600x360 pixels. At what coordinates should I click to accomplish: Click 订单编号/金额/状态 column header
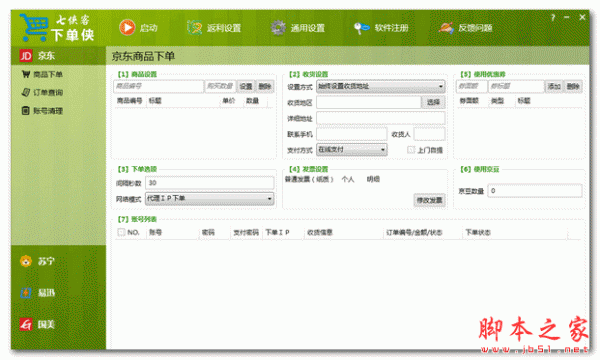click(x=414, y=232)
